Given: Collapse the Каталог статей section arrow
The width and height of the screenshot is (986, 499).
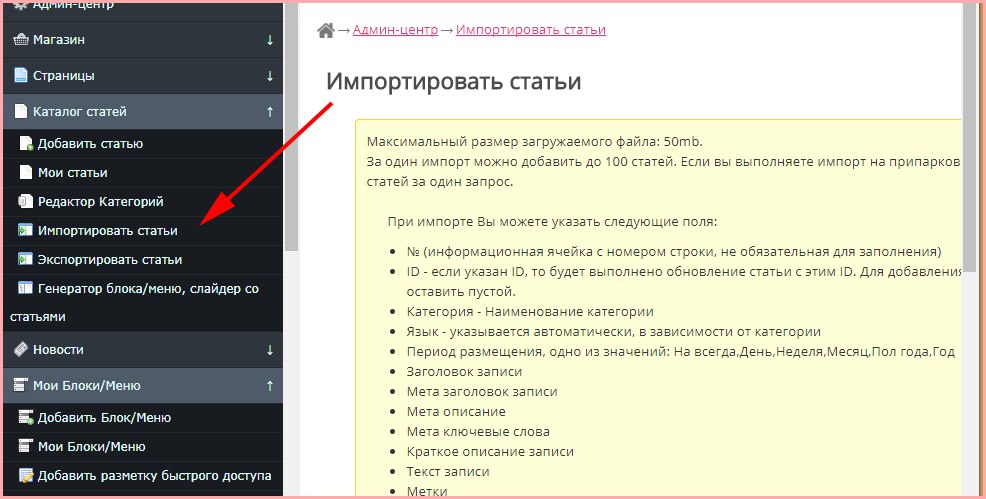Looking at the screenshot, I should (x=270, y=112).
